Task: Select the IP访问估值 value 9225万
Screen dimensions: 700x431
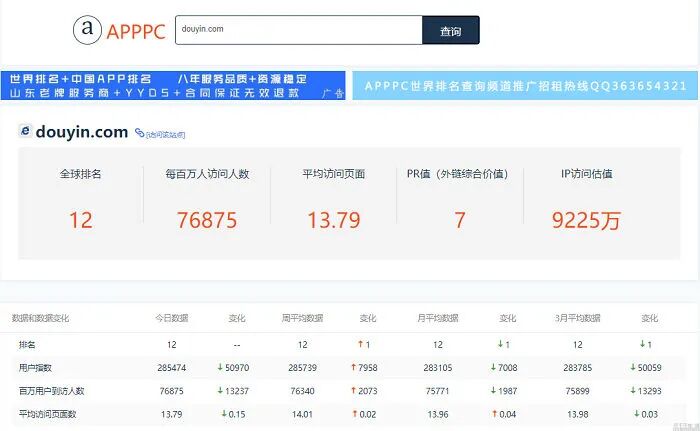Action: (586, 220)
